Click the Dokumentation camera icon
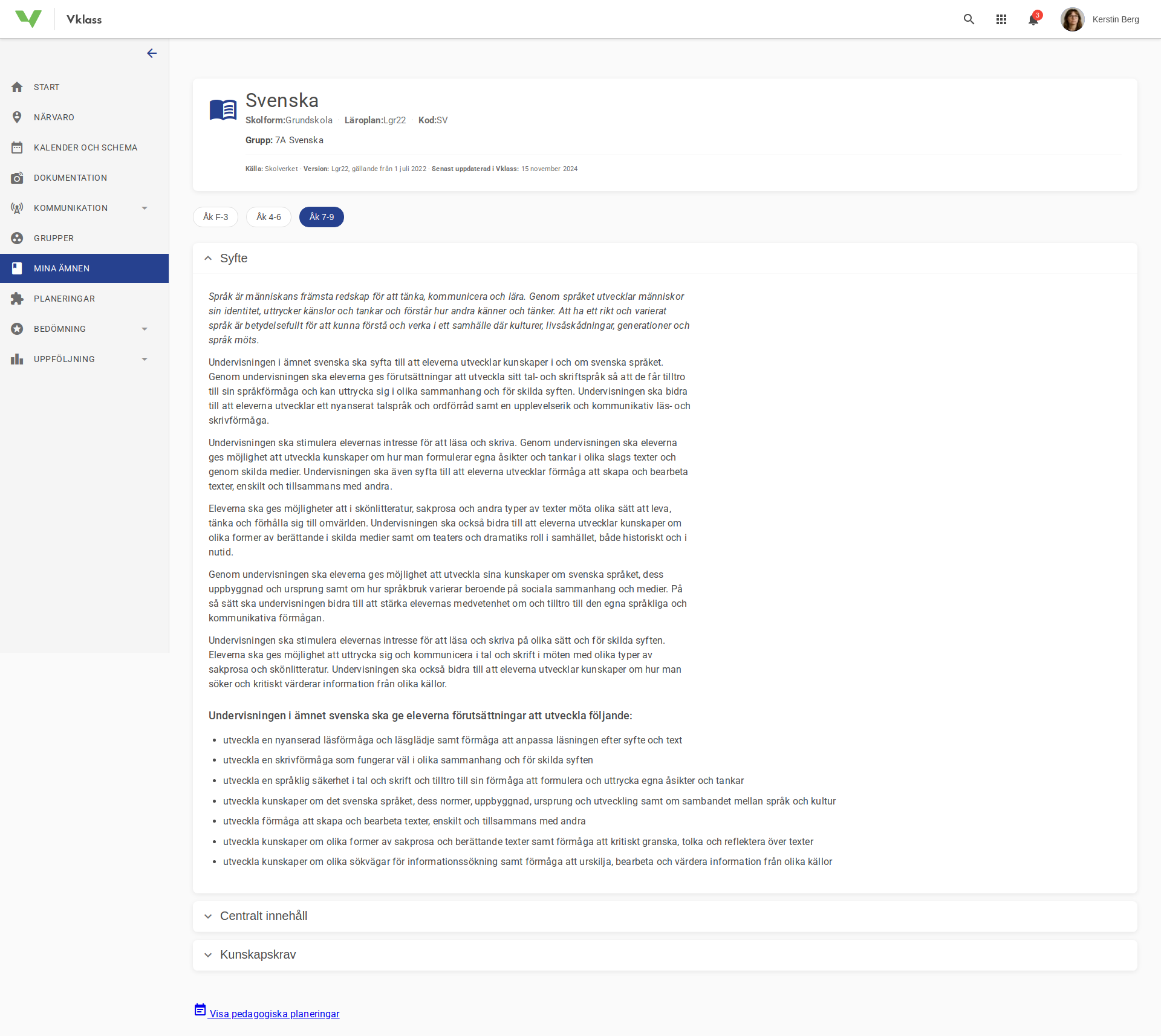Image resolution: width=1161 pixels, height=1036 pixels. (x=18, y=177)
